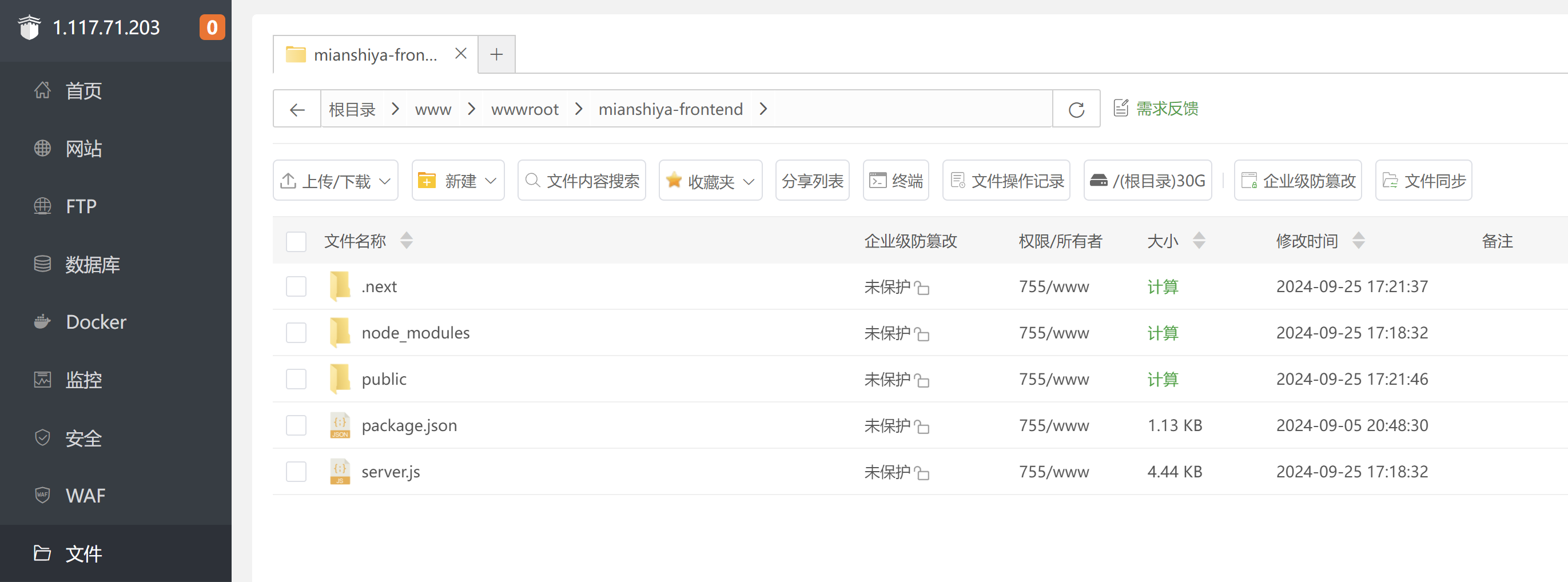Click the package.json file icon
1568x582 pixels.
click(340, 425)
